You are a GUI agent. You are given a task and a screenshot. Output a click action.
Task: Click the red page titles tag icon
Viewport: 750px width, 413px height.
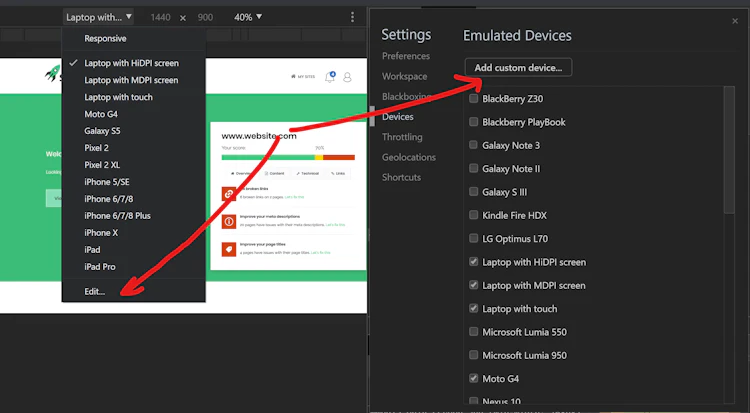click(x=229, y=249)
